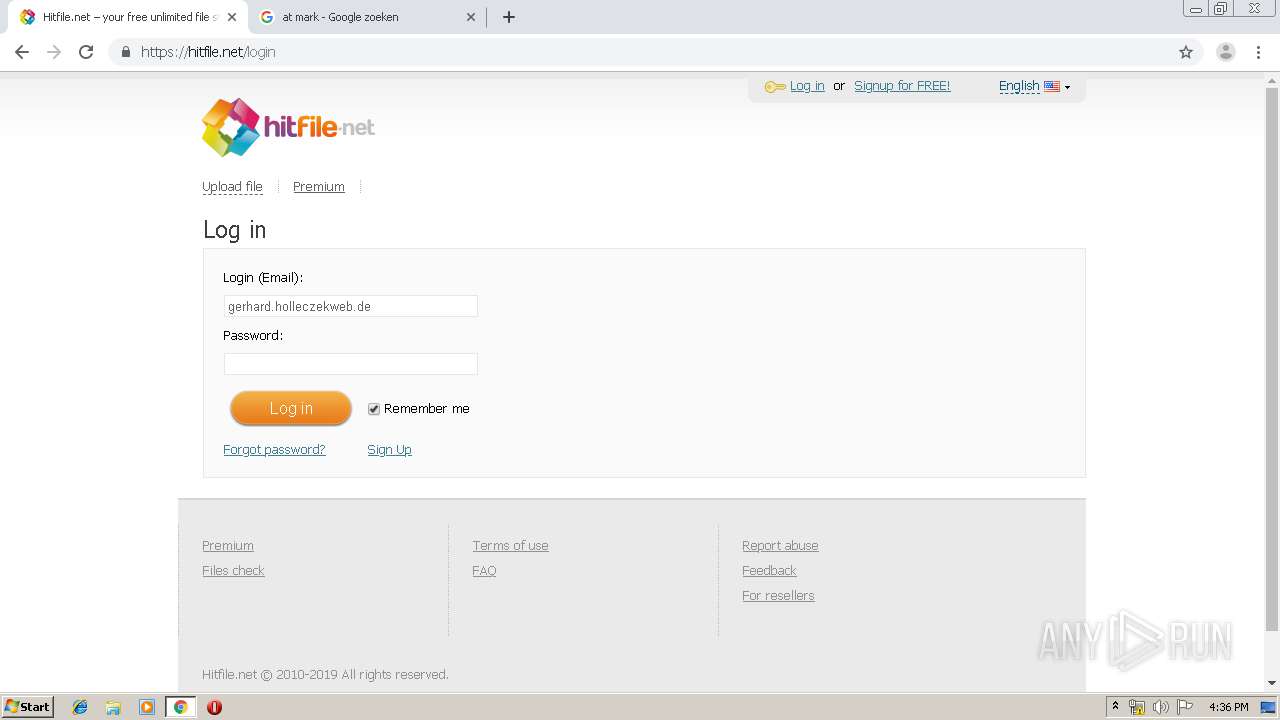1280x720 pixels.
Task: Click the Password input field
Action: tap(351, 364)
